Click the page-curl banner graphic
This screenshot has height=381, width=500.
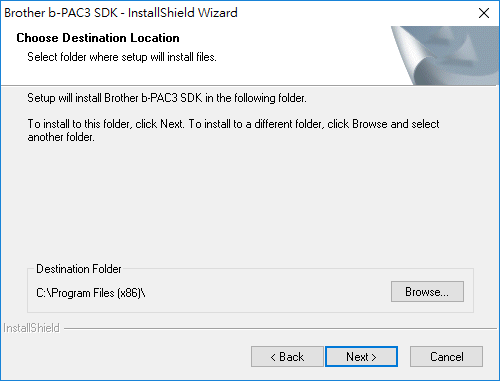445,55
